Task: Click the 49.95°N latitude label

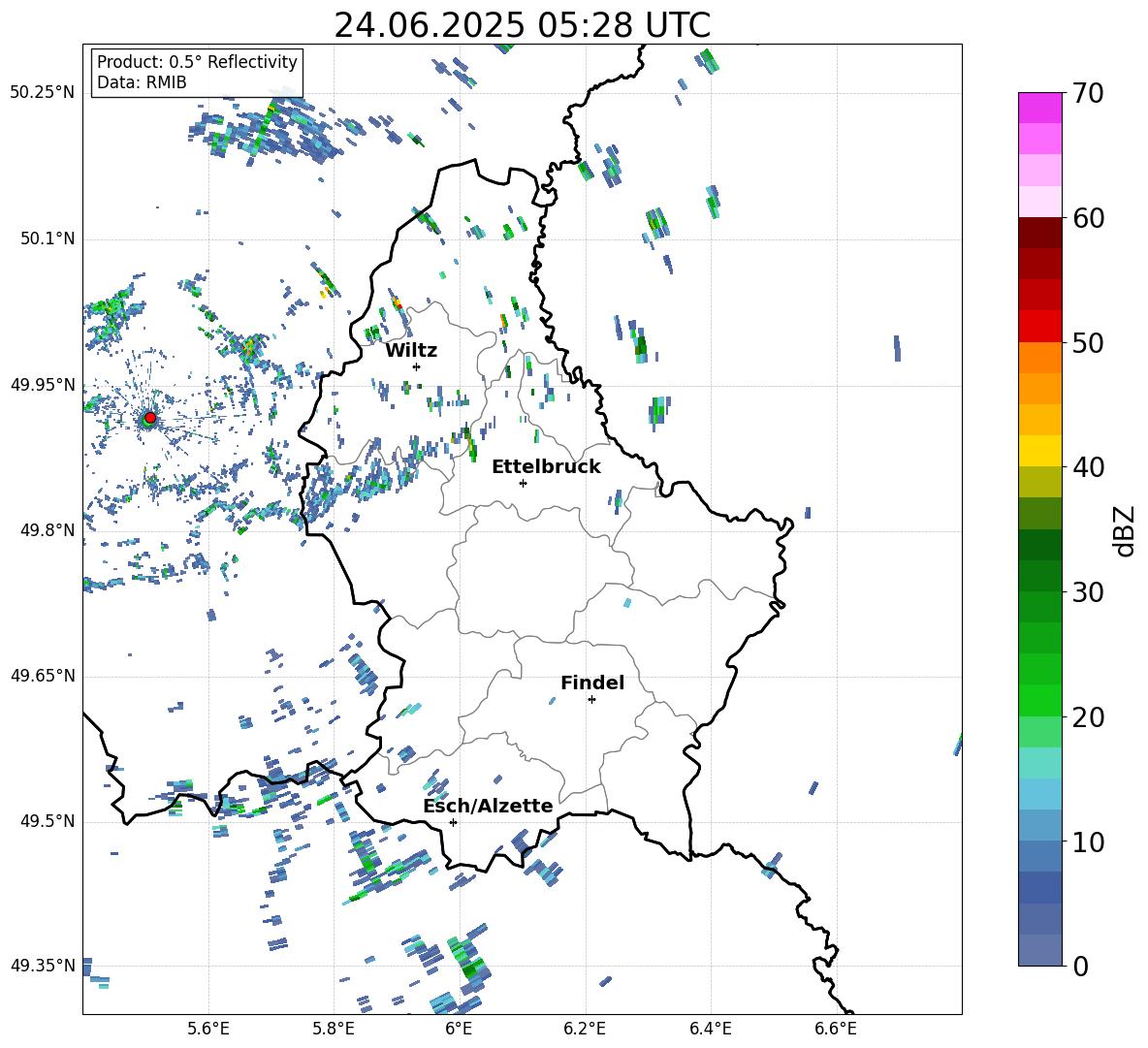Action: 43,385
